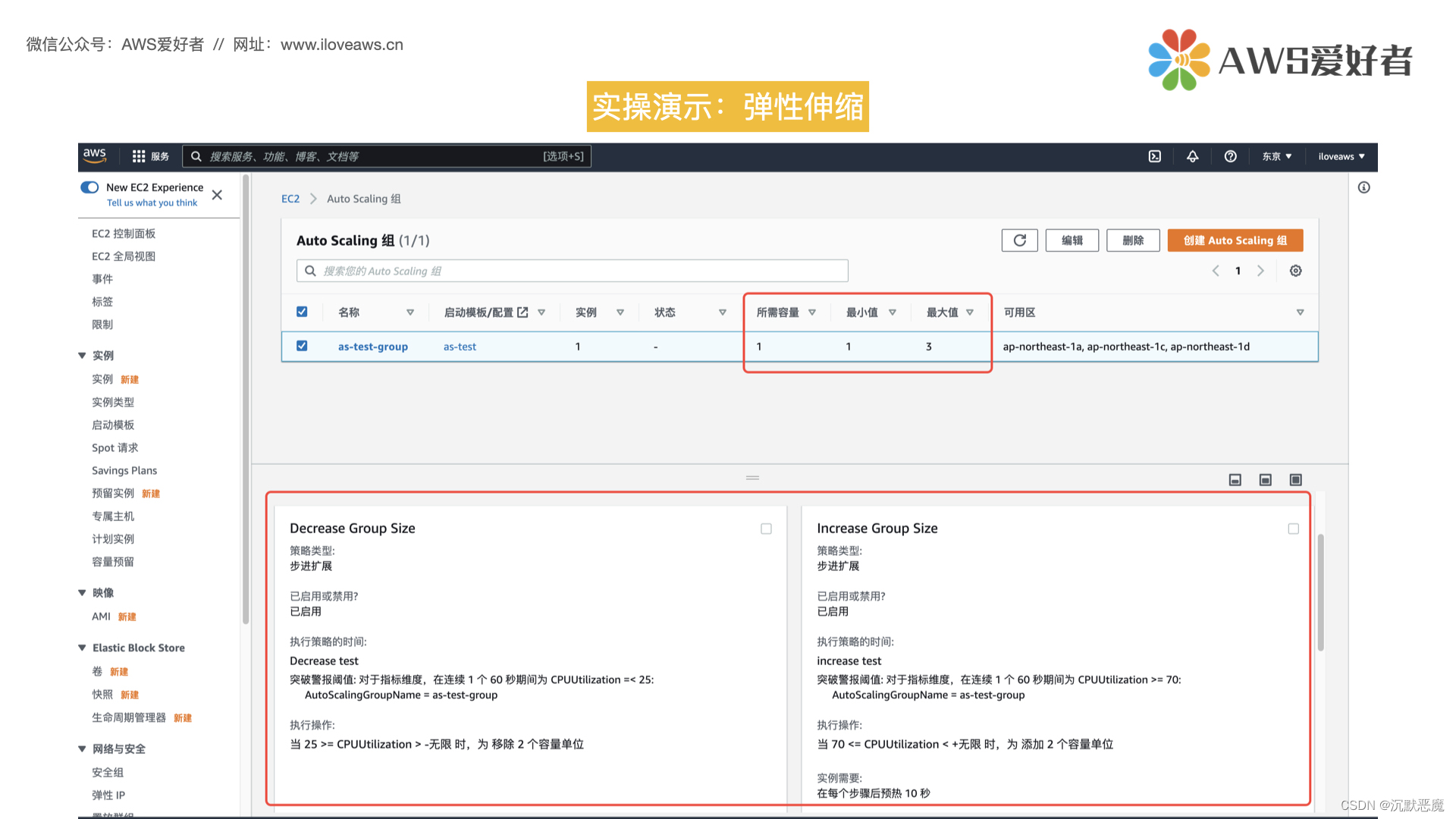Screen dimensions: 1456x819
Task: Click the details pane vertical scrollbar
Action: [x=1320, y=591]
